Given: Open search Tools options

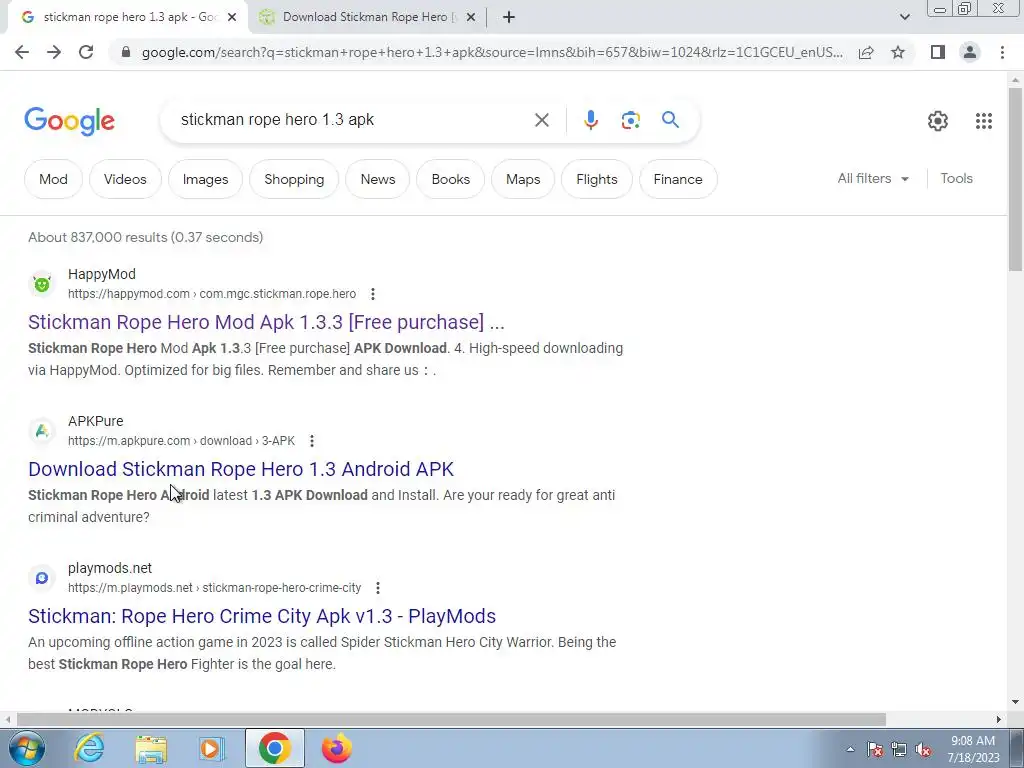Looking at the screenshot, I should click(x=956, y=178).
